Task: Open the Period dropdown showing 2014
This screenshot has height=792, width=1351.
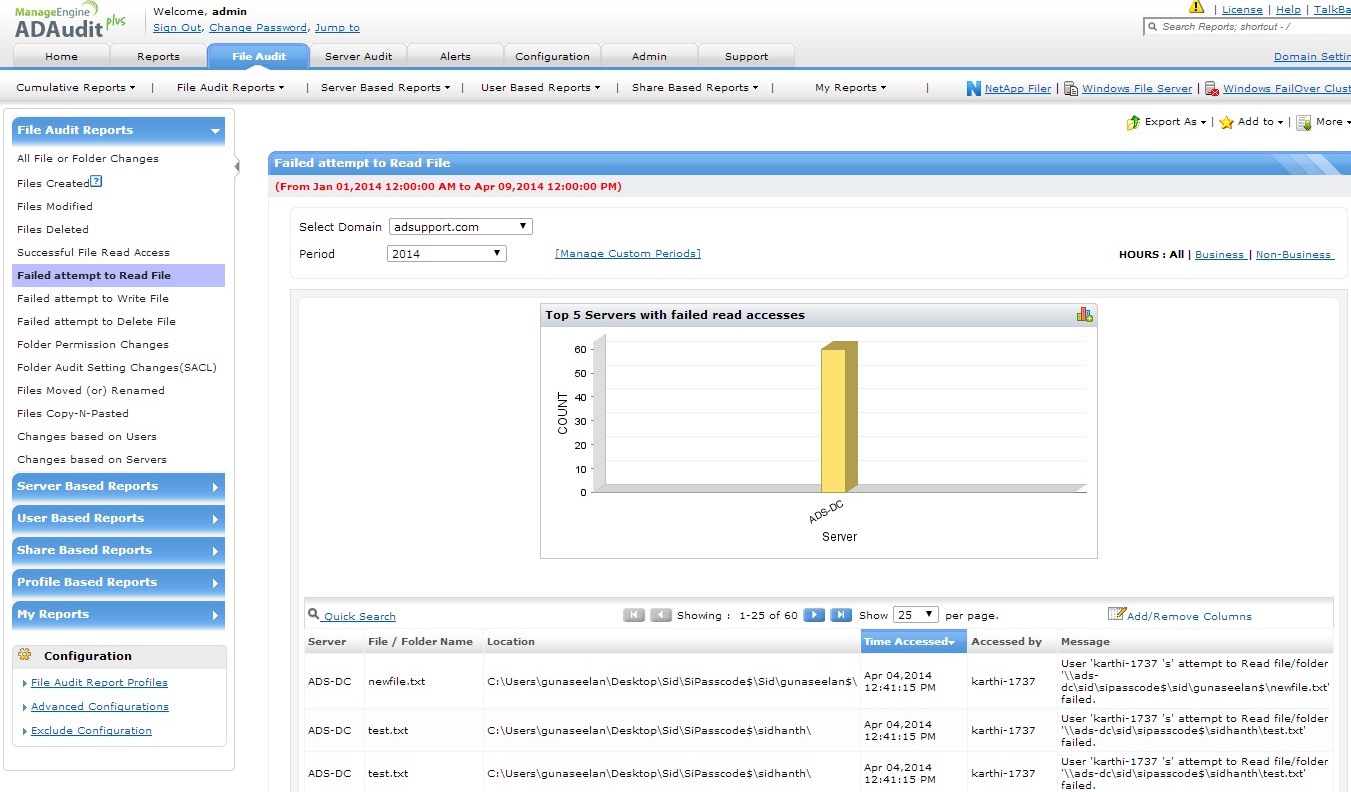Action: [x=446, y=253]
